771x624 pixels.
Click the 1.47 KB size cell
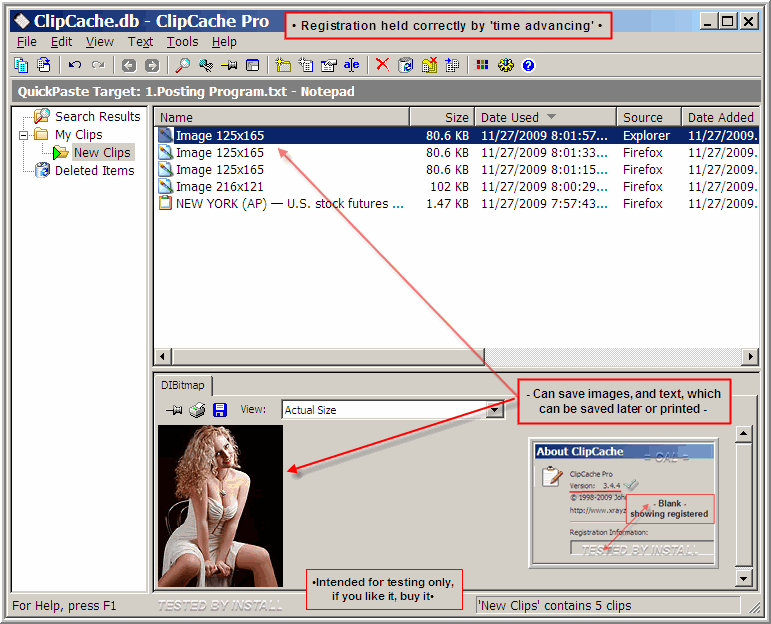[x=447, y=204]
